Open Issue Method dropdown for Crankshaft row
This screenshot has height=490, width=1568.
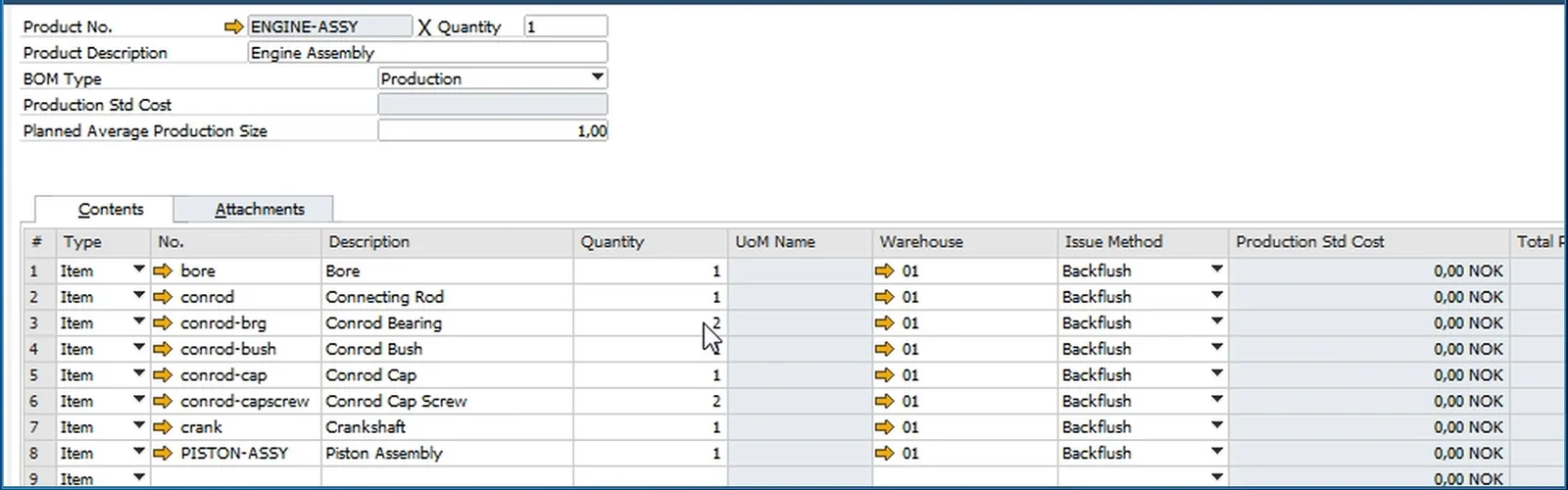(1216, 426)
